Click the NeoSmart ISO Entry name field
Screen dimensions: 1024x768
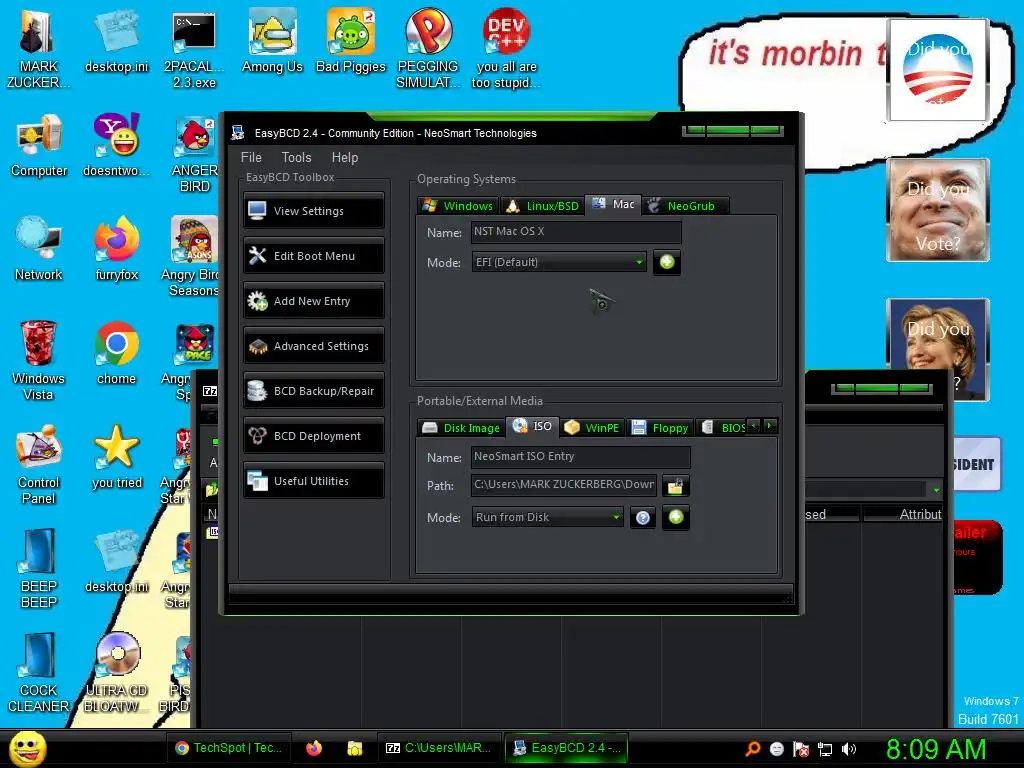click(581, 456)
